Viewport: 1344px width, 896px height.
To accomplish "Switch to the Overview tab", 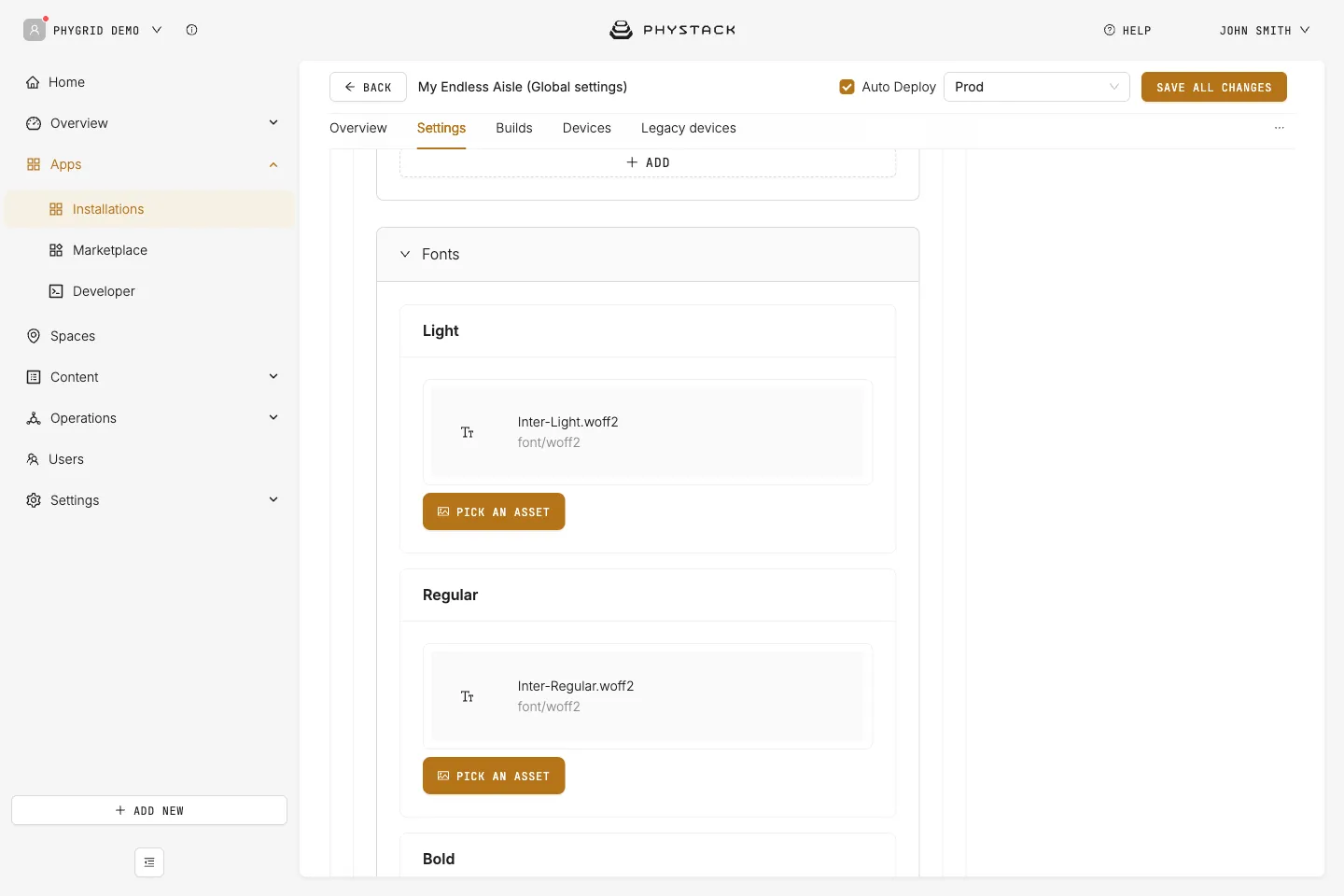I will pyautogui.click(x=358, y=128).
